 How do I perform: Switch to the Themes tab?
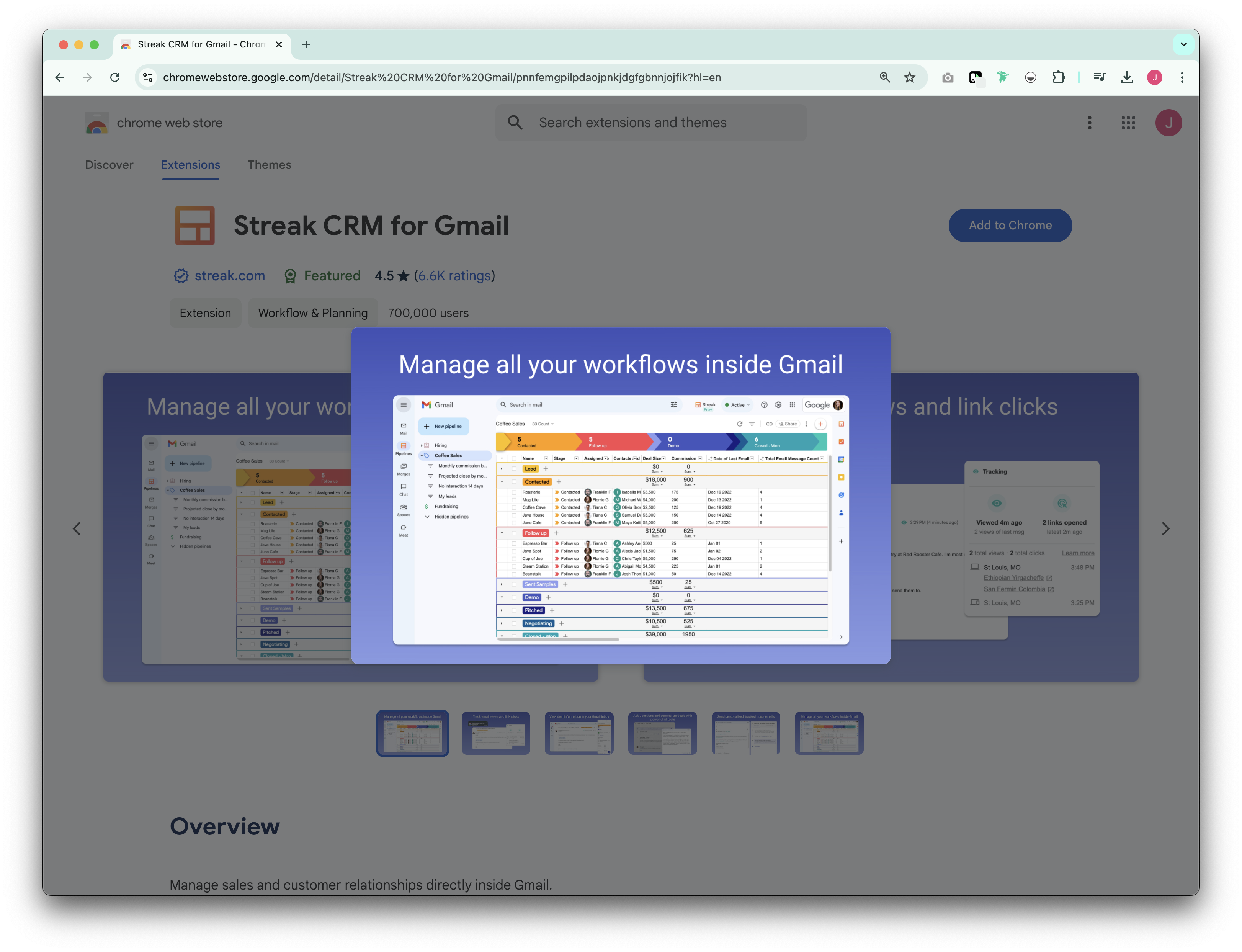coord(269,165)
